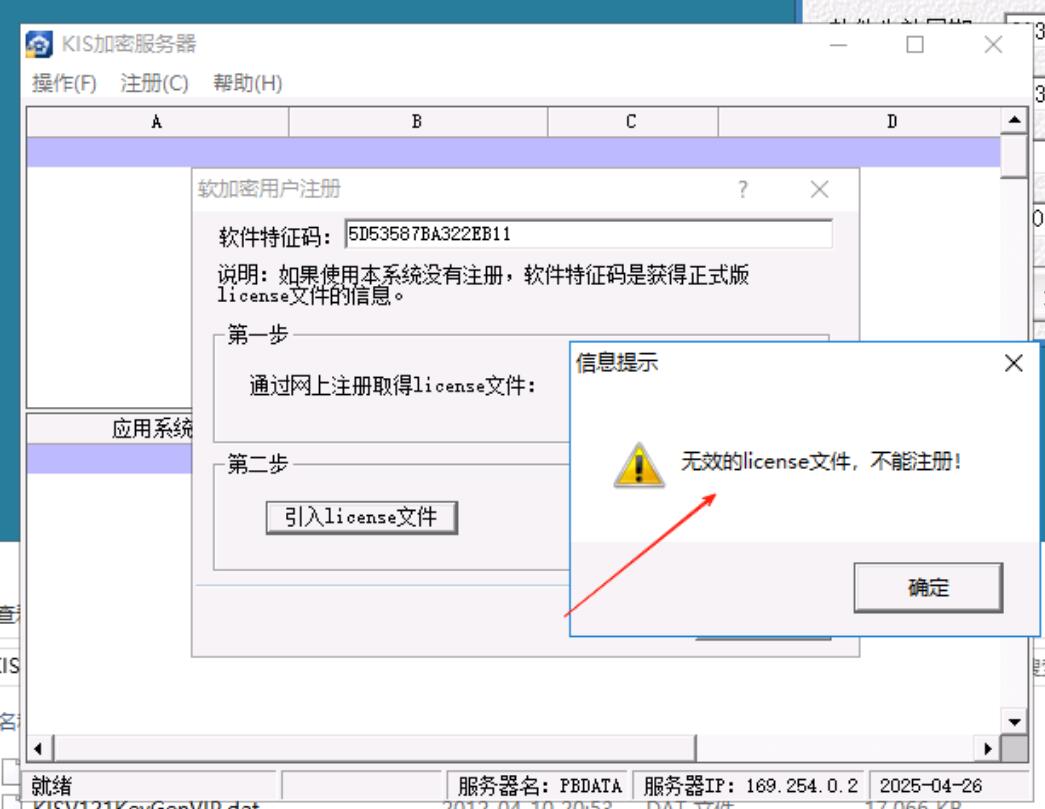Click the 通过网上注册取得license文件: label
Screen dimensions: 1045x809
[x=393, y=385]
